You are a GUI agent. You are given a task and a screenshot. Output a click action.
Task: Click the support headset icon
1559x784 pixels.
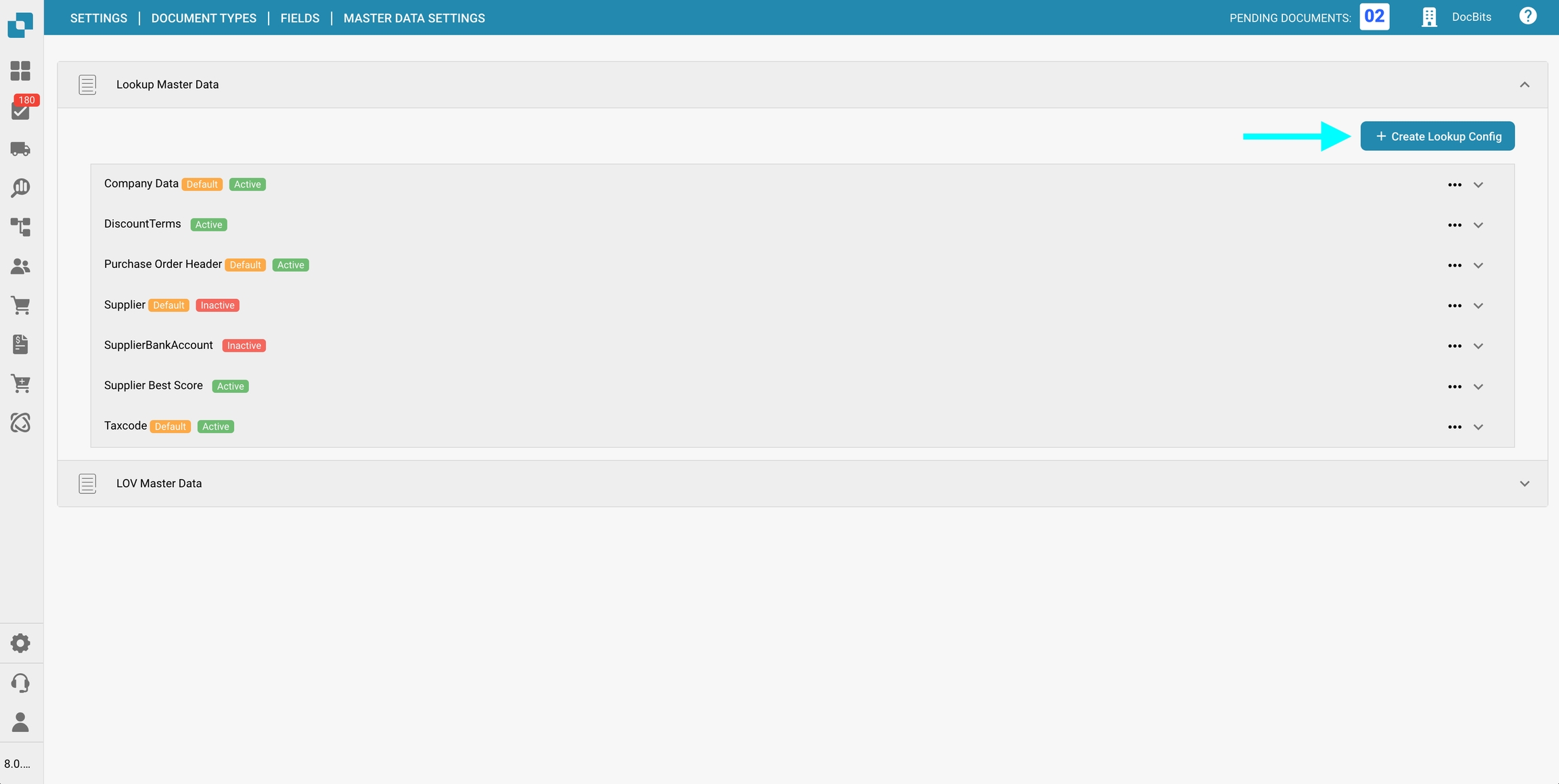click(20, 683)
